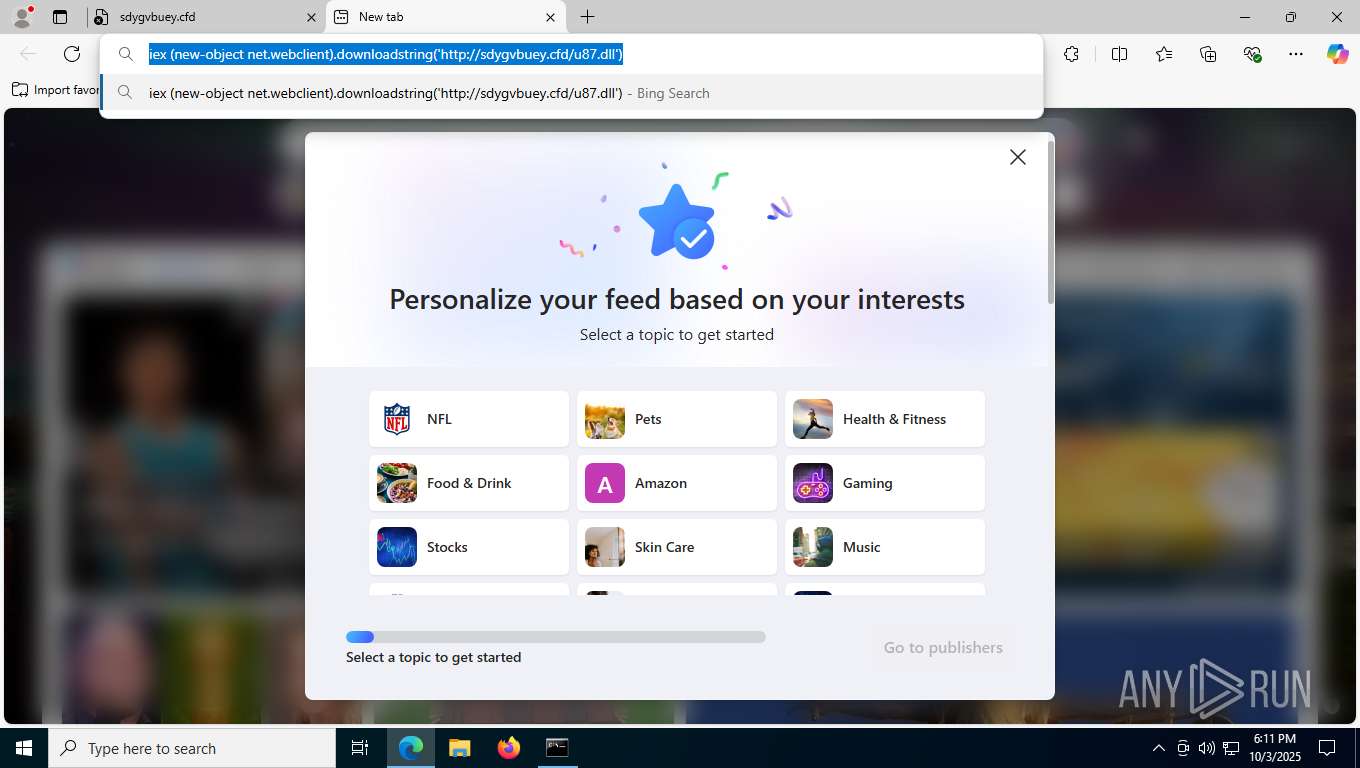Click the topic selection progress bar
Screen dimensions: 1360x768
556,637
